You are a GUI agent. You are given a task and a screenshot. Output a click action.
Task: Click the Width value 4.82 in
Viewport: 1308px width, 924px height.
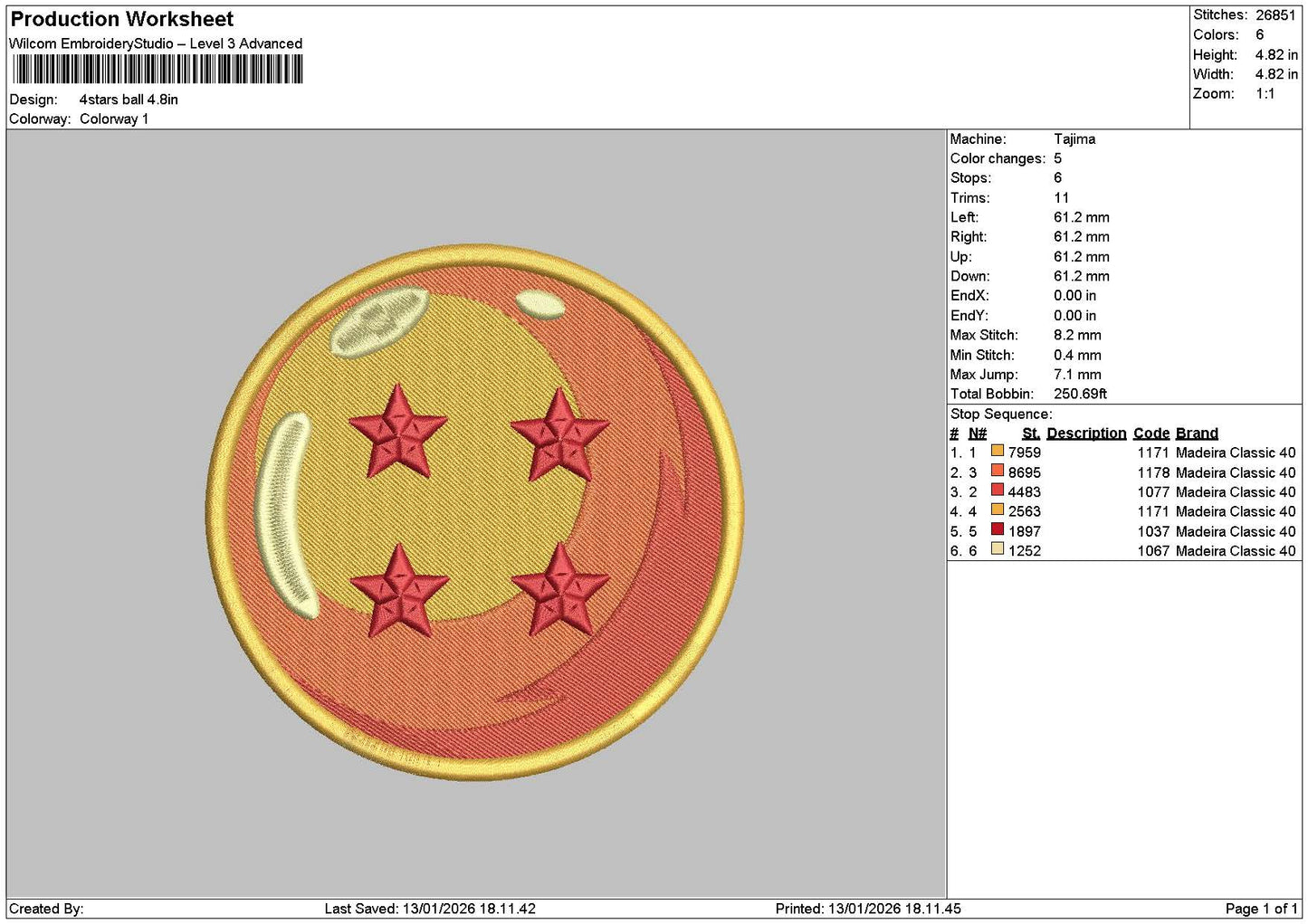point(1276,74)
